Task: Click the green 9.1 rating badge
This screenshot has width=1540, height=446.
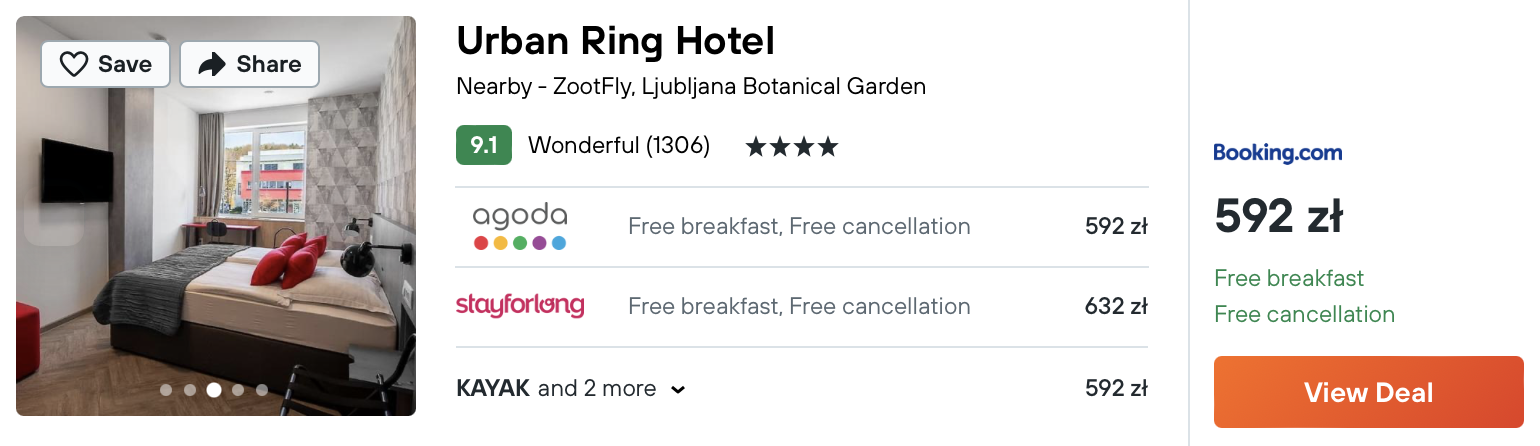Action: click(x=484, y=146)
